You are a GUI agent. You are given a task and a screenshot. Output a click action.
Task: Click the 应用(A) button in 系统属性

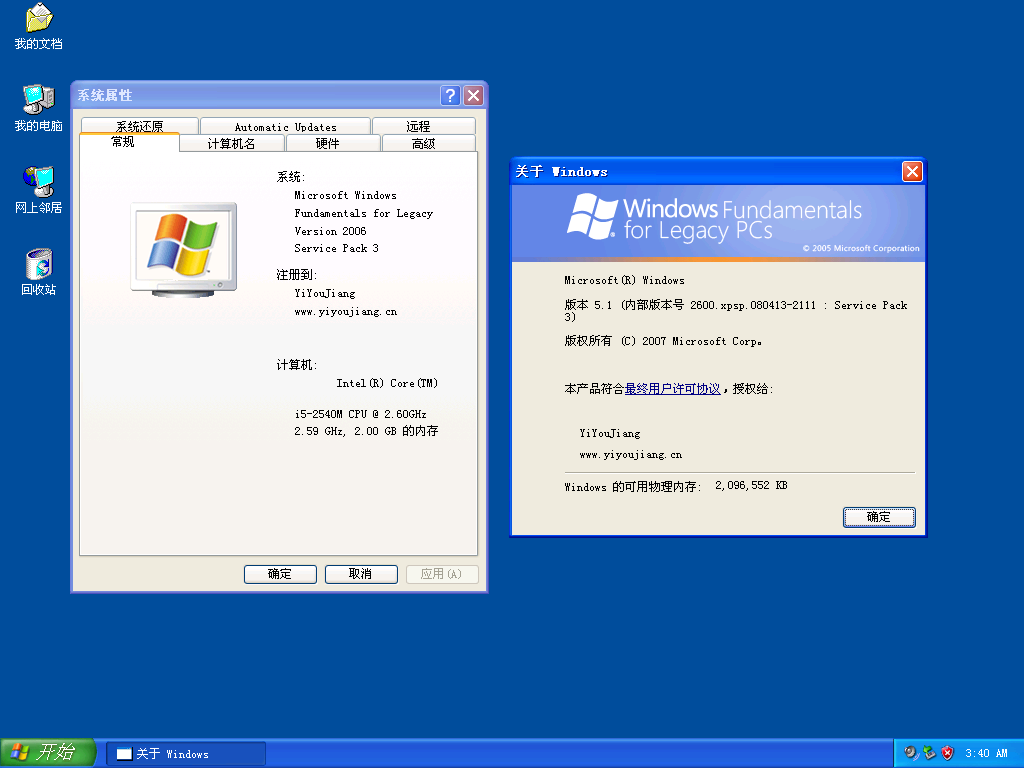442,574
